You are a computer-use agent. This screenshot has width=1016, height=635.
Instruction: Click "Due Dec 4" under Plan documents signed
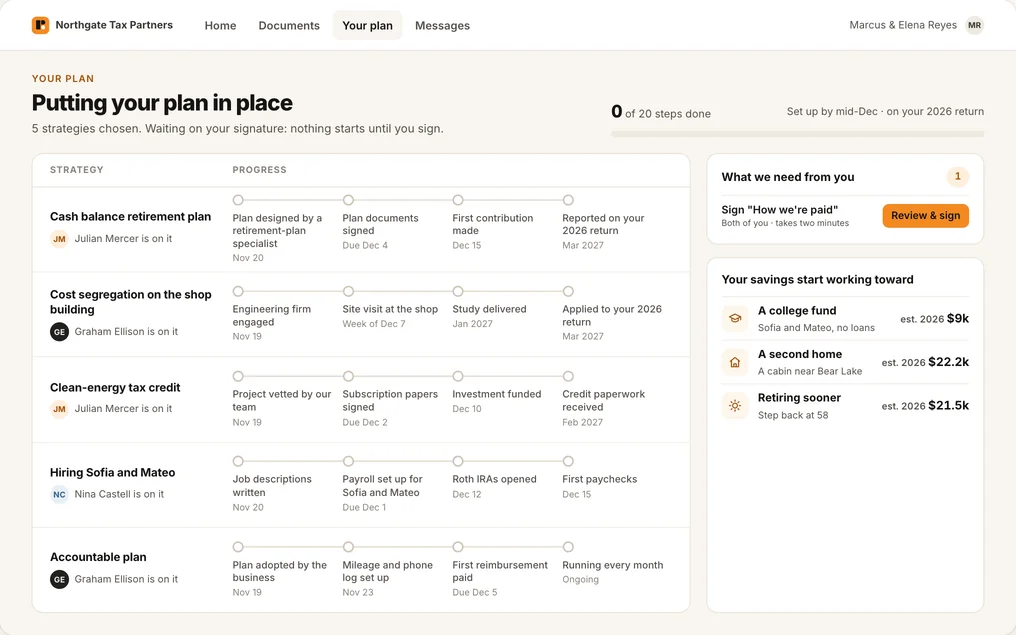[365, 246]
